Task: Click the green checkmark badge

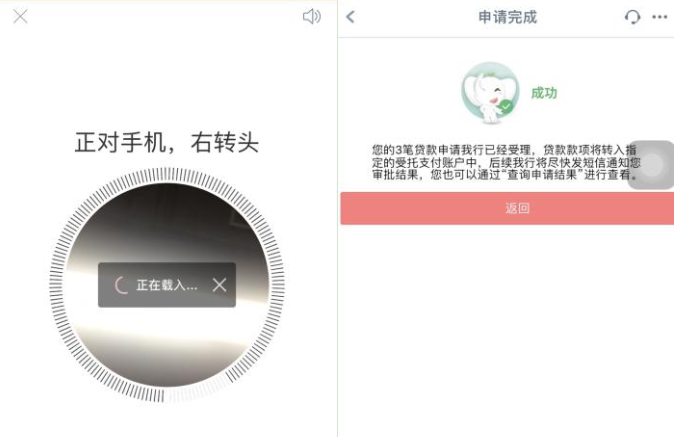Action: [x=506, y=106]
